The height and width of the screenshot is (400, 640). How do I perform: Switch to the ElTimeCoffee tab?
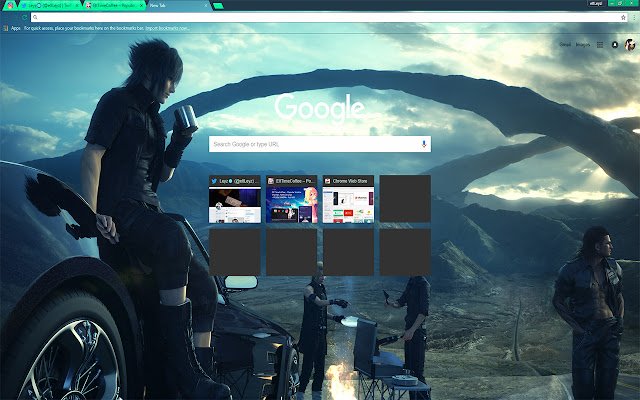[x=114, y=5]
